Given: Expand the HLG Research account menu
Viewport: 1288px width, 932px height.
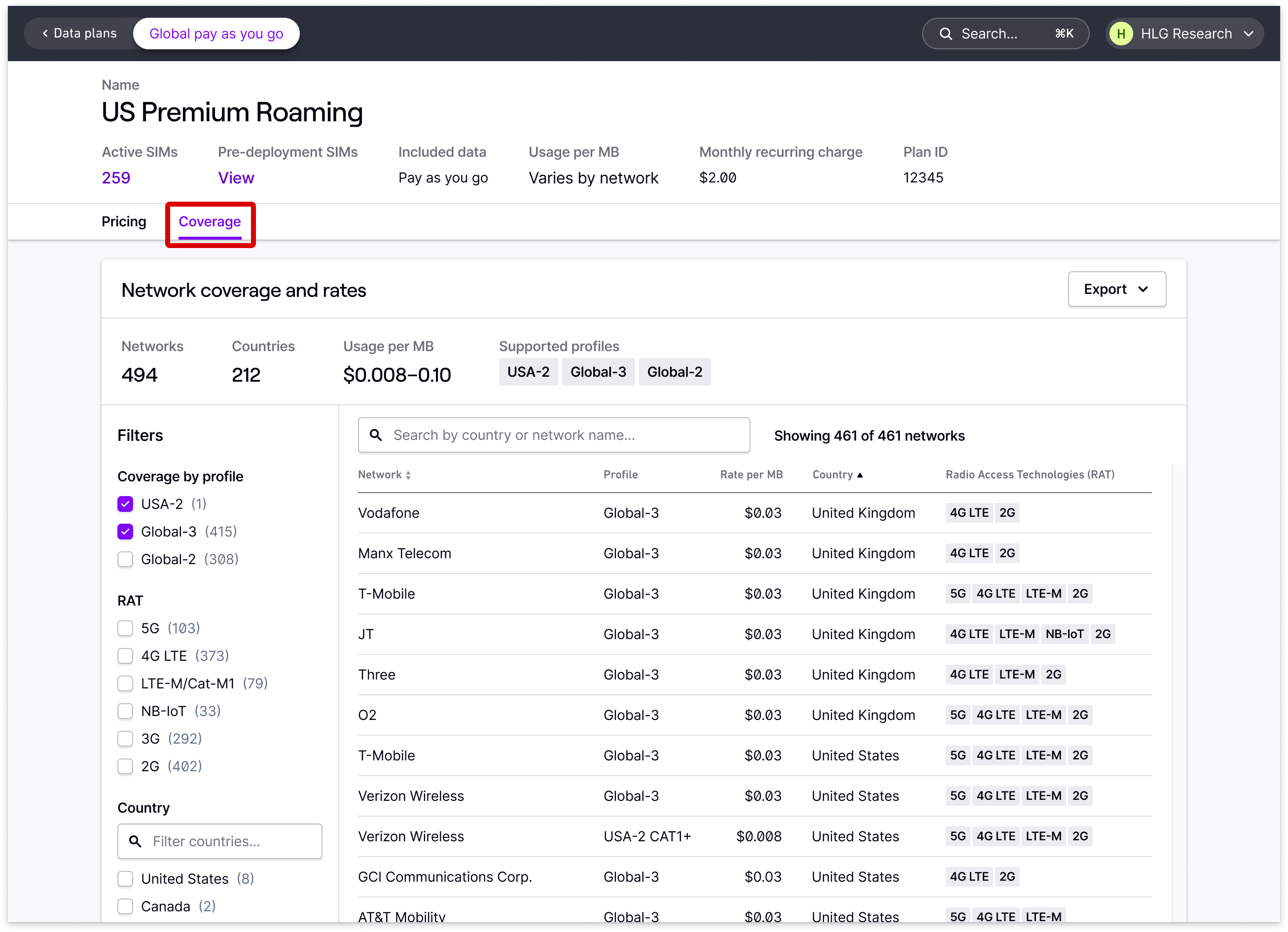Looking at the screenshot, I should click(x=1248, y=34).
